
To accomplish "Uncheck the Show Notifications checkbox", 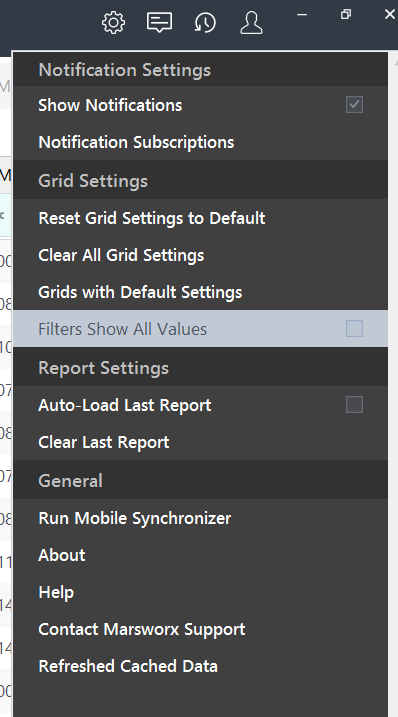I will (355, 105).
